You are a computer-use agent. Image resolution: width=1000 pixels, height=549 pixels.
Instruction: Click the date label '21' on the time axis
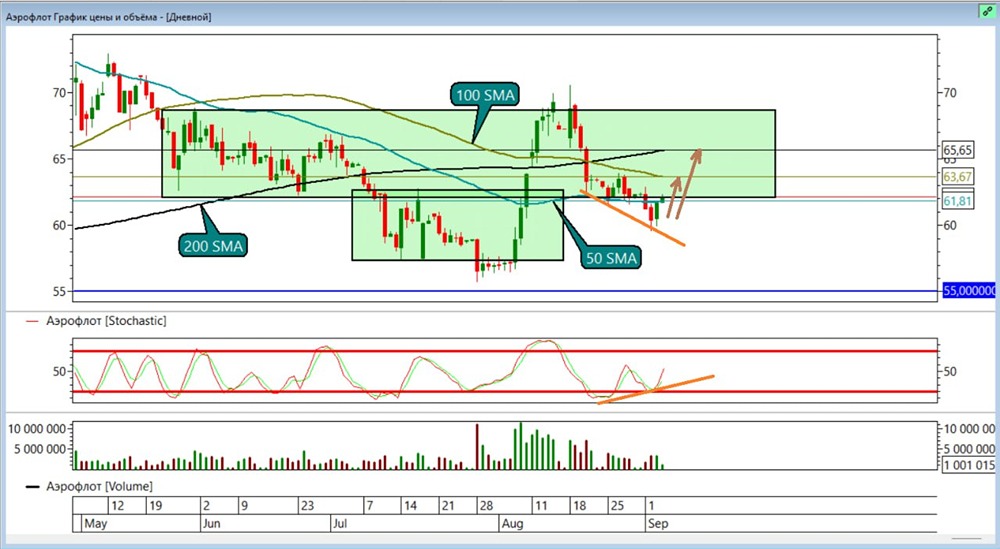point(448,506)
